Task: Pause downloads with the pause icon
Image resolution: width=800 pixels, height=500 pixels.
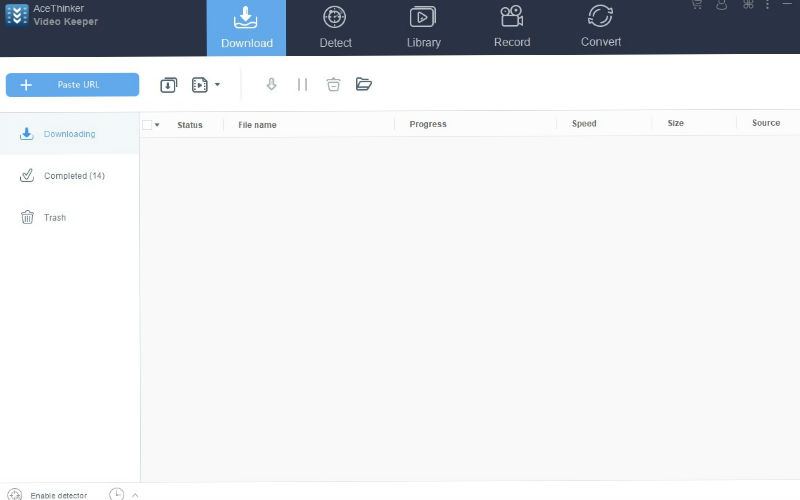Action: coord(303,84)
